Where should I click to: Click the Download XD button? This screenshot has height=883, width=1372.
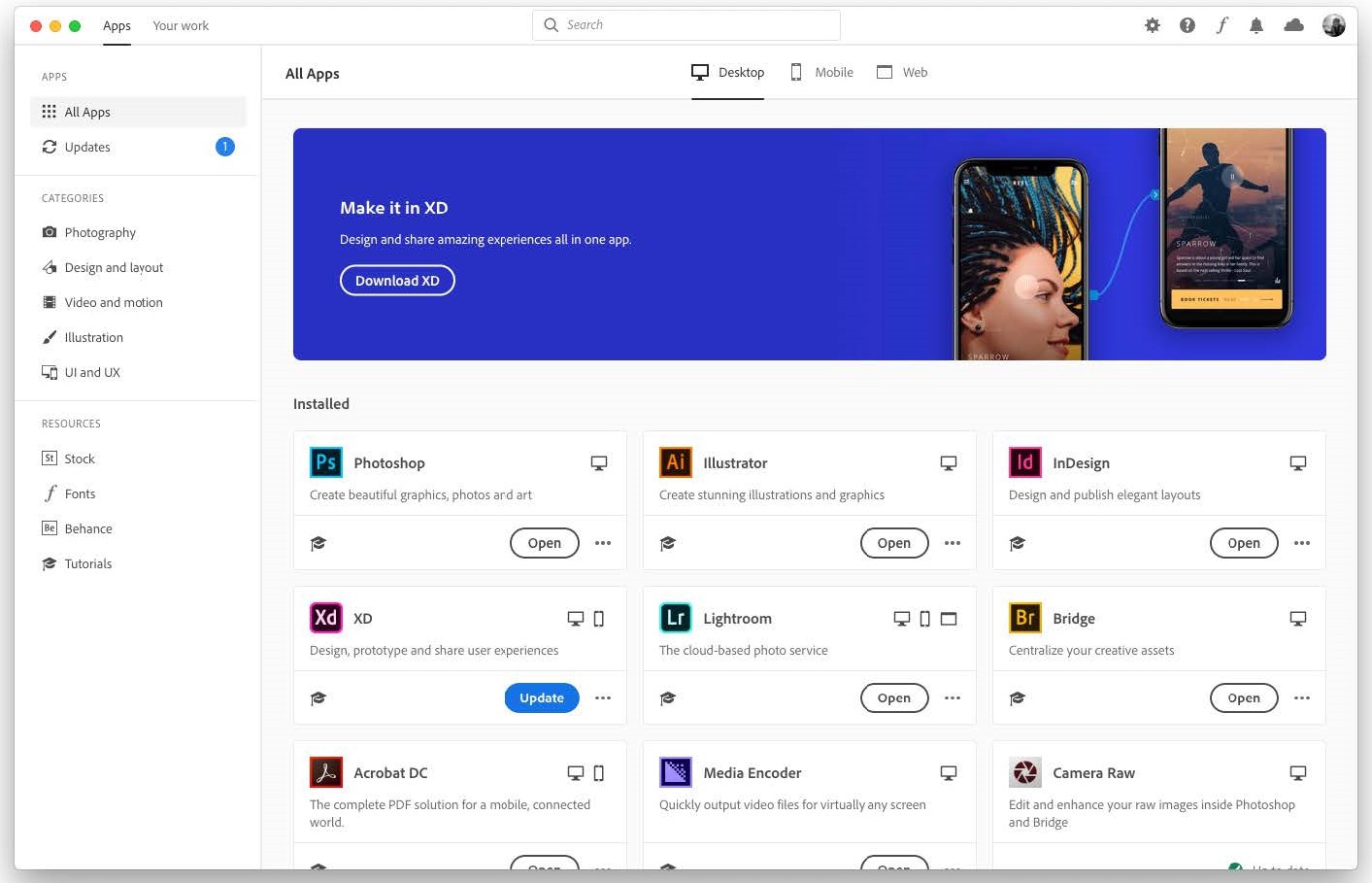tap(397, 281)
